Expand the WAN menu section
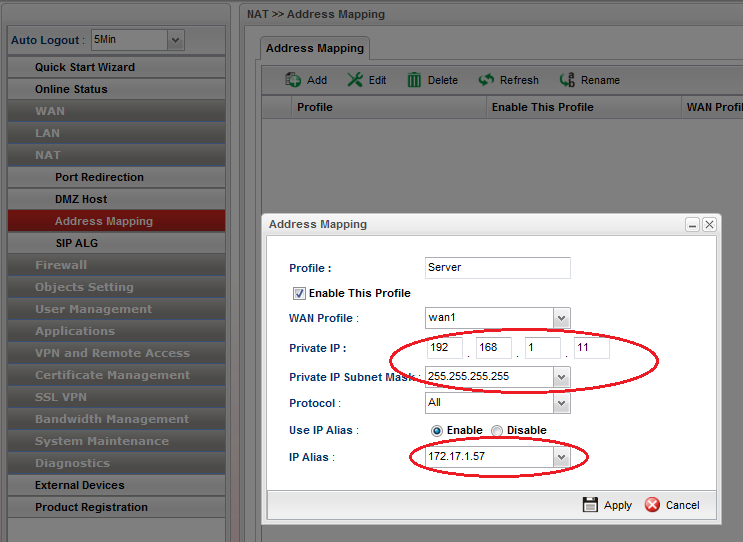Image resolution: width=743 pixels, height=542 pixels. 117,111
